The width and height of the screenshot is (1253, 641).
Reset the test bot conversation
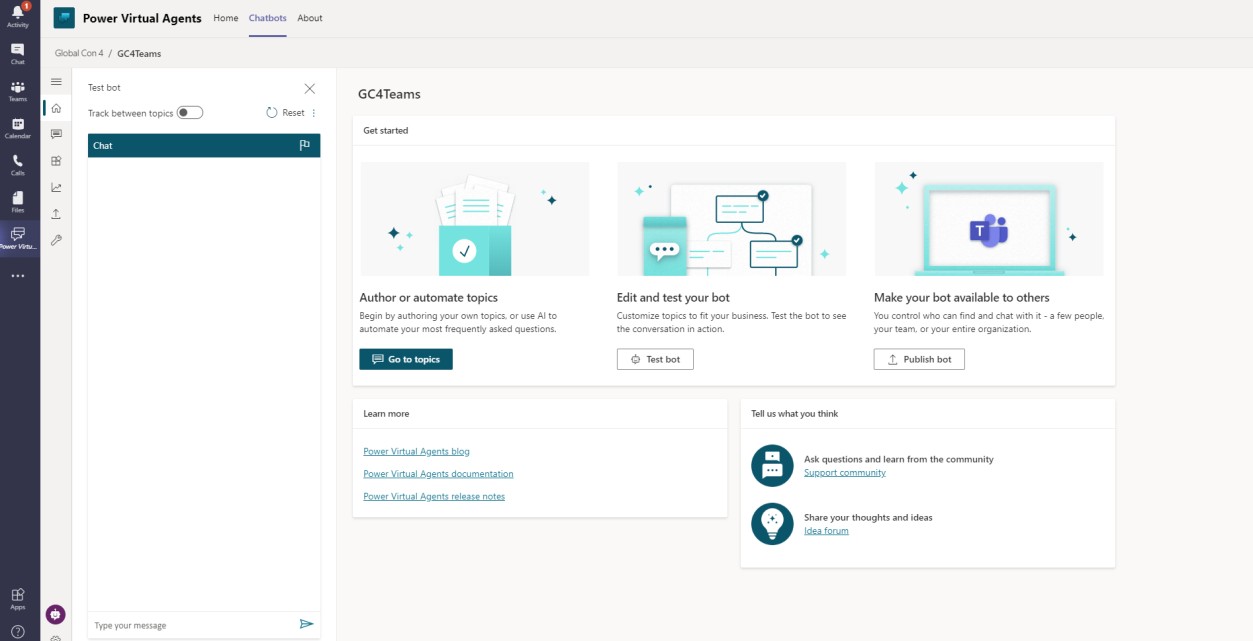pyautogui.click(x=286, y=113)
